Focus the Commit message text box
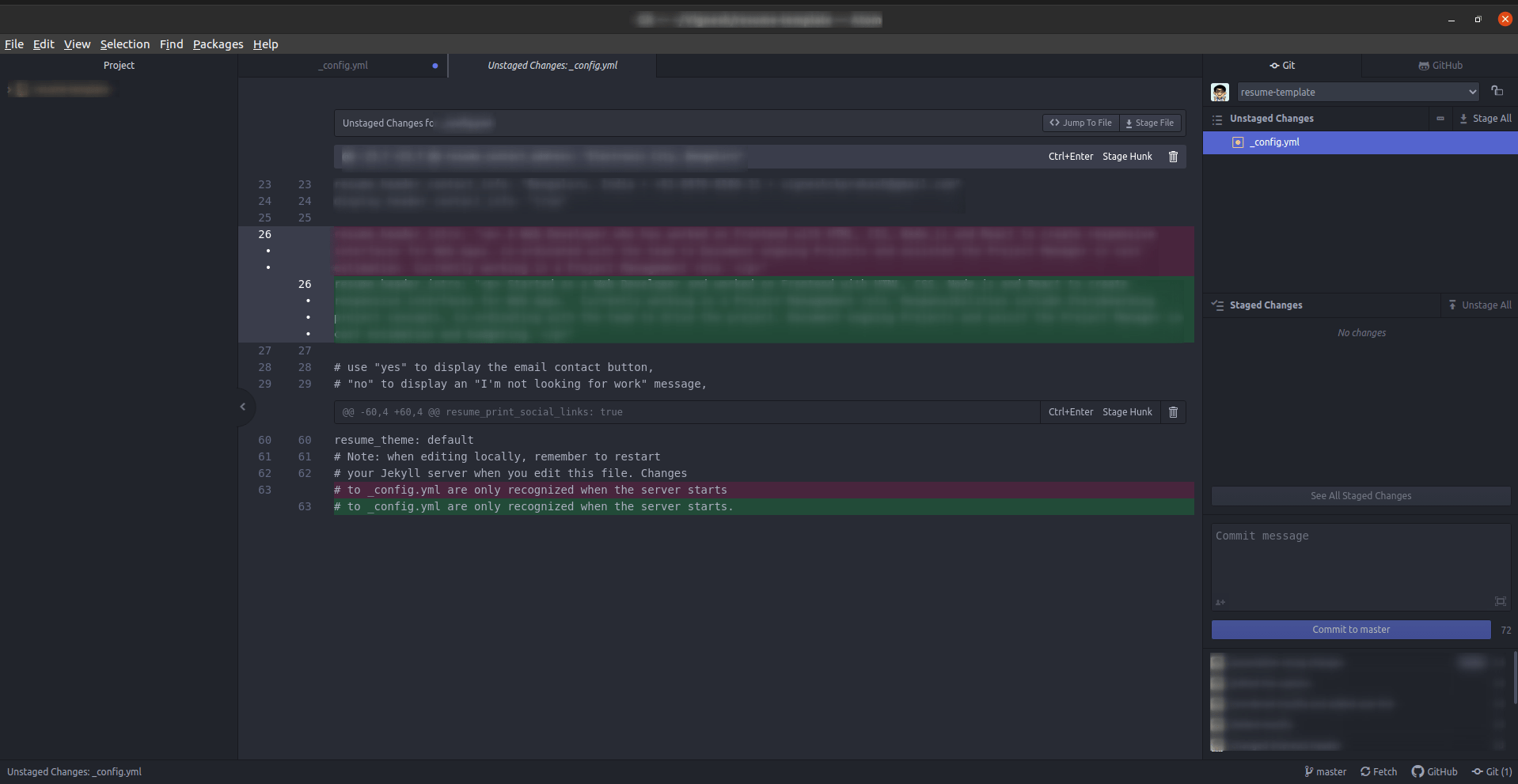This screenshot has width=1518, height=784. 1361,566
